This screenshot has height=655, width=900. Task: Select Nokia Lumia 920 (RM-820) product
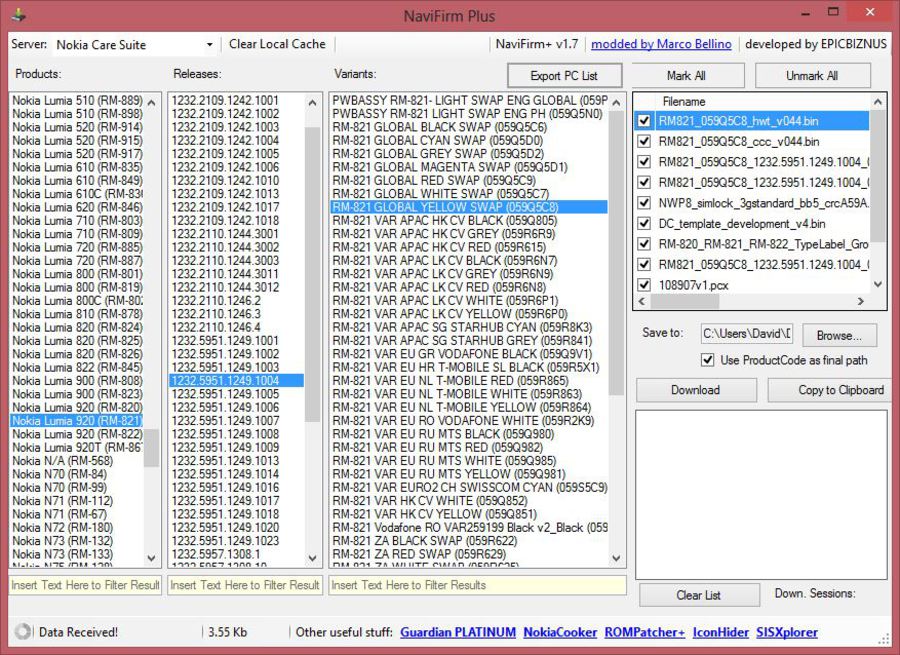[x=77, y=407]
